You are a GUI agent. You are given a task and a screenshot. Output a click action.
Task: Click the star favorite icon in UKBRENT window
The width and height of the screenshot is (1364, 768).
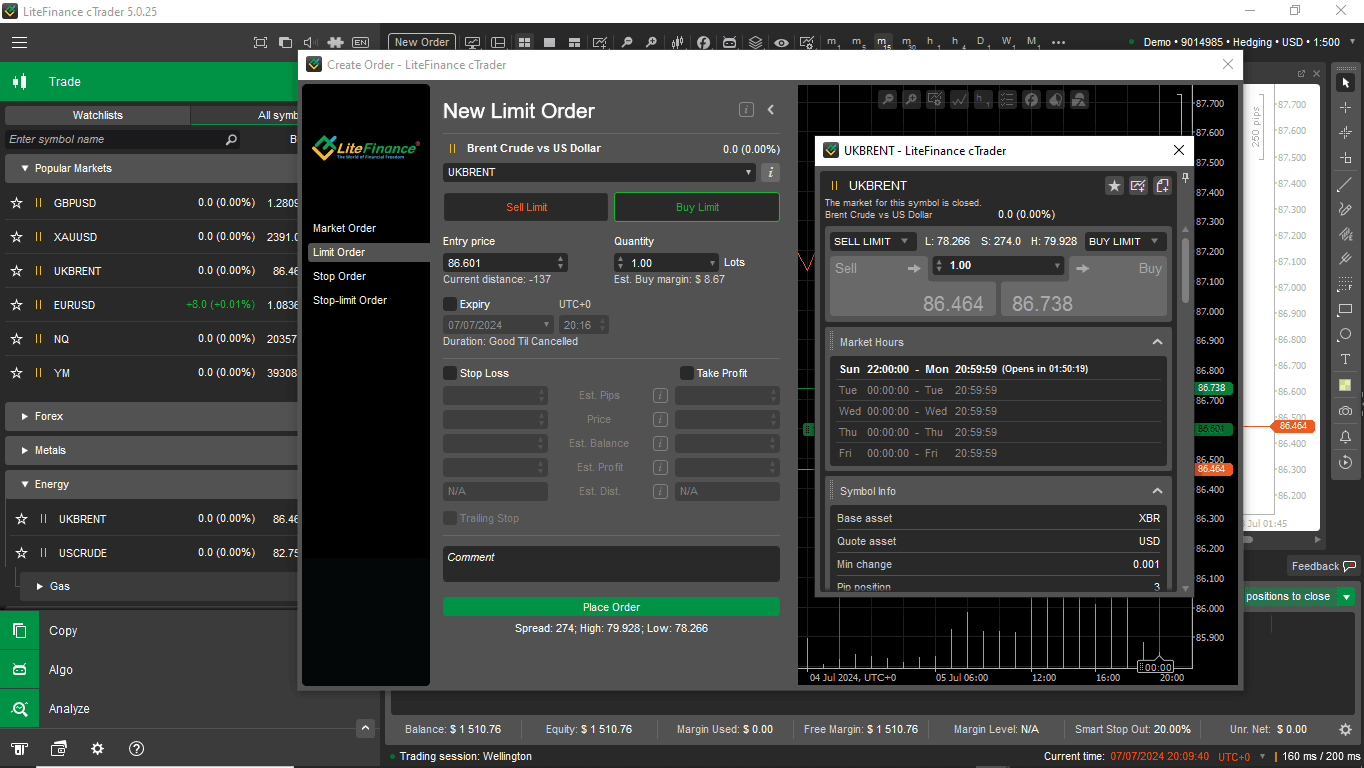[x=1114, y=185]
